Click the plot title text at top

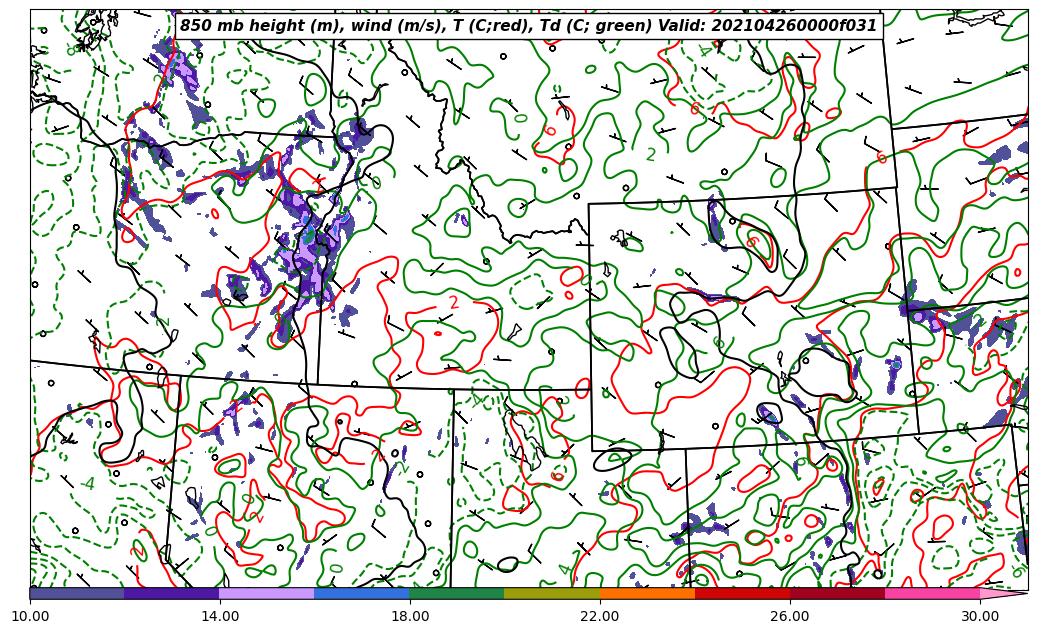click(528, 26)
